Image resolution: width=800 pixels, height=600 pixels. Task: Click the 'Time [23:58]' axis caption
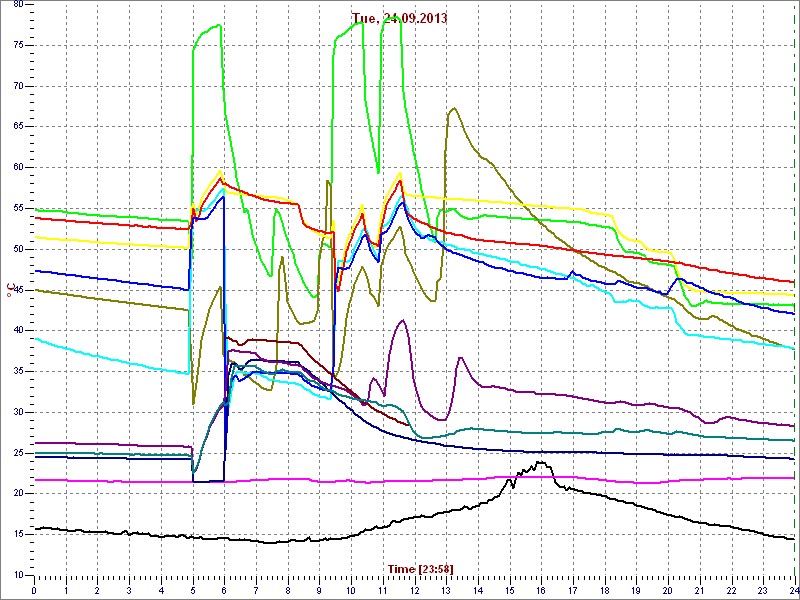[x=420, y=568]
